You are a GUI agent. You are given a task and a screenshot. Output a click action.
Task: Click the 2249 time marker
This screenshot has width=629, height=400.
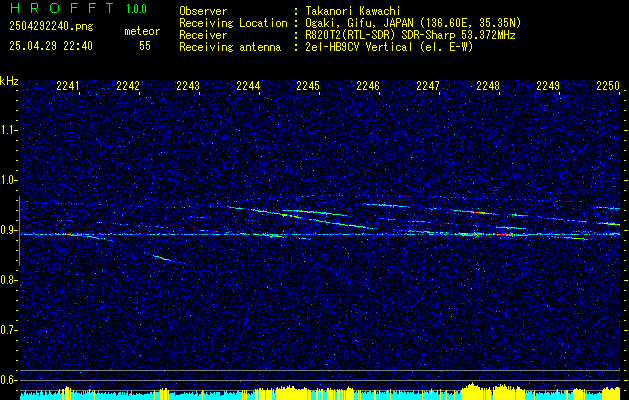(x=548, y=85)
